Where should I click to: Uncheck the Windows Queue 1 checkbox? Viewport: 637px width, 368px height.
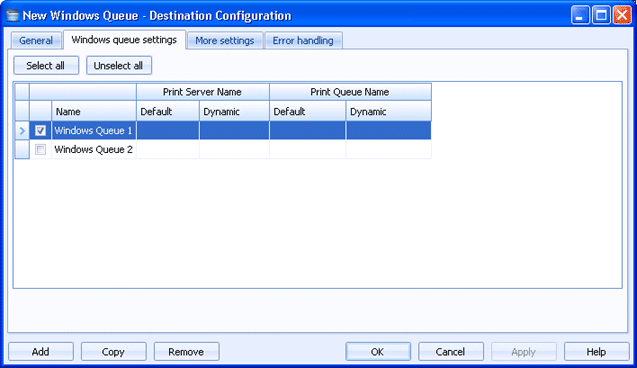tap(40, 130)
